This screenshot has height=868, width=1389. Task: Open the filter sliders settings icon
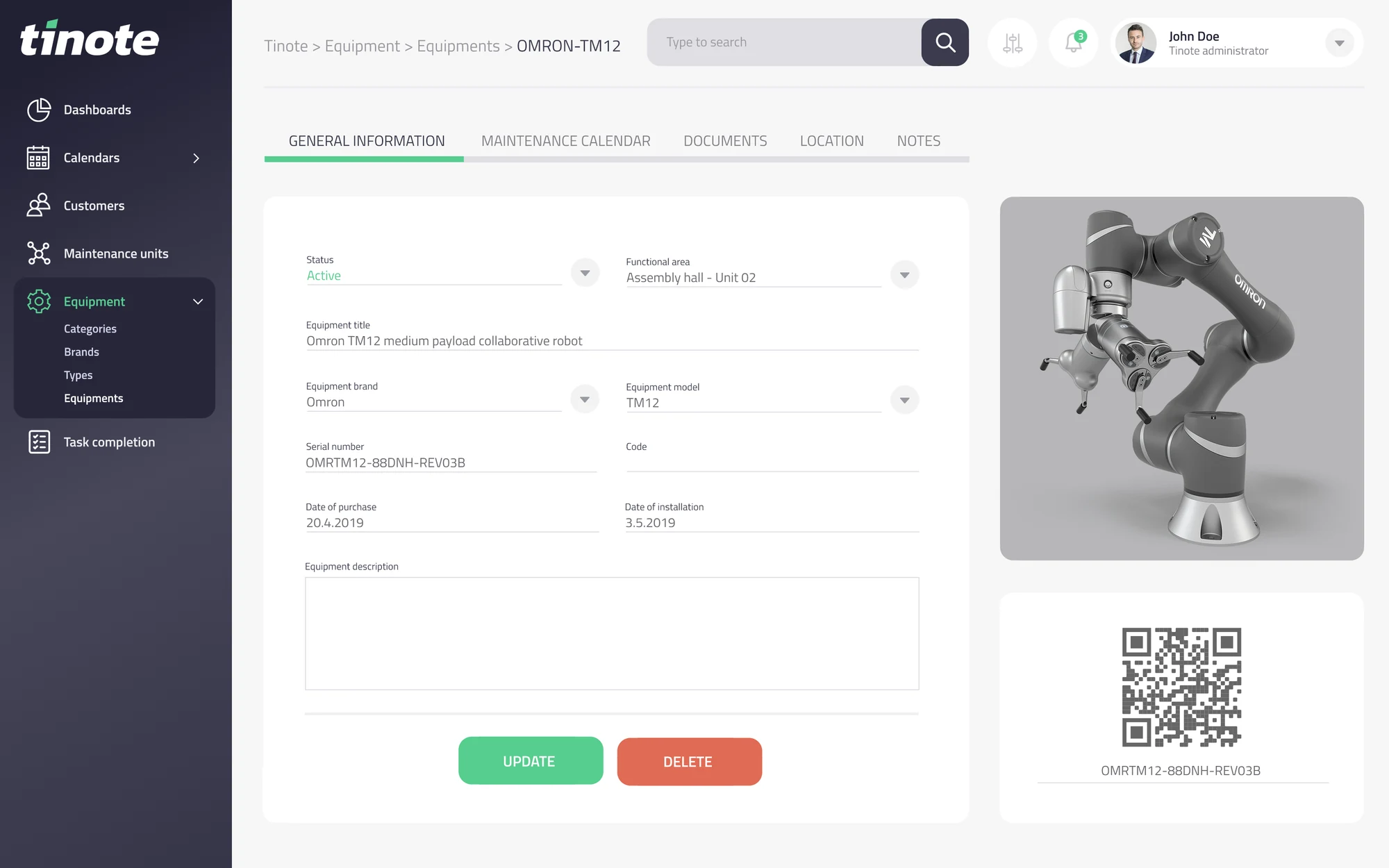tap(1013, 43)
